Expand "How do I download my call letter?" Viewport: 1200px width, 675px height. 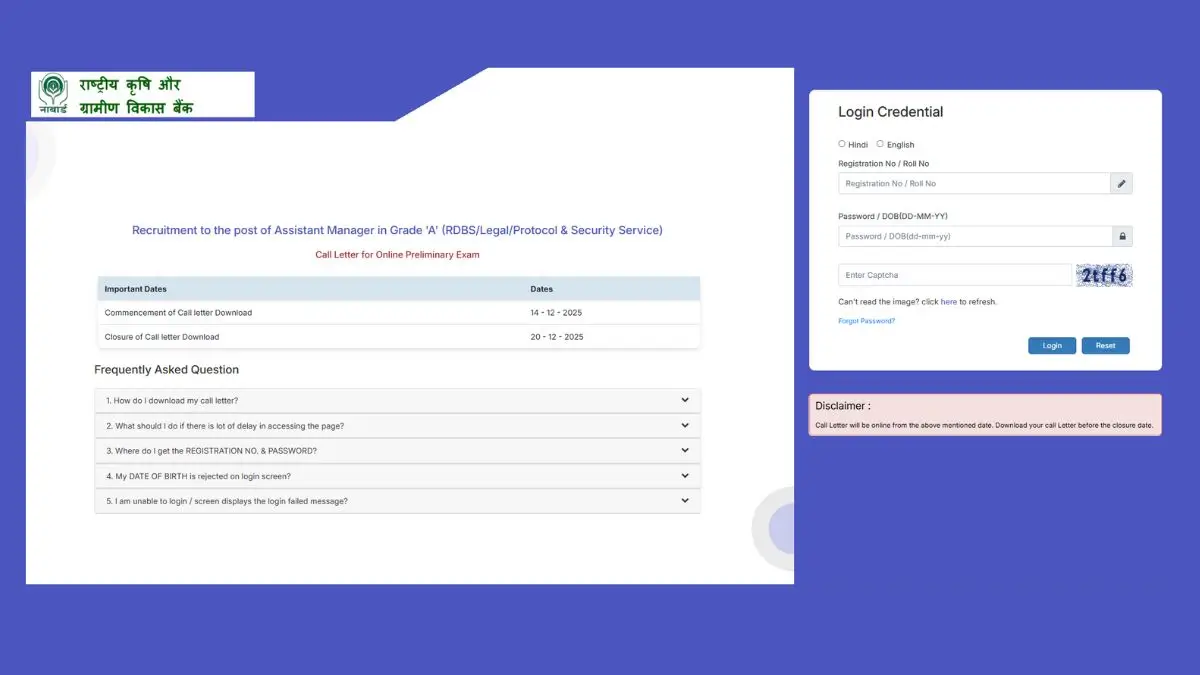point(397,401)
